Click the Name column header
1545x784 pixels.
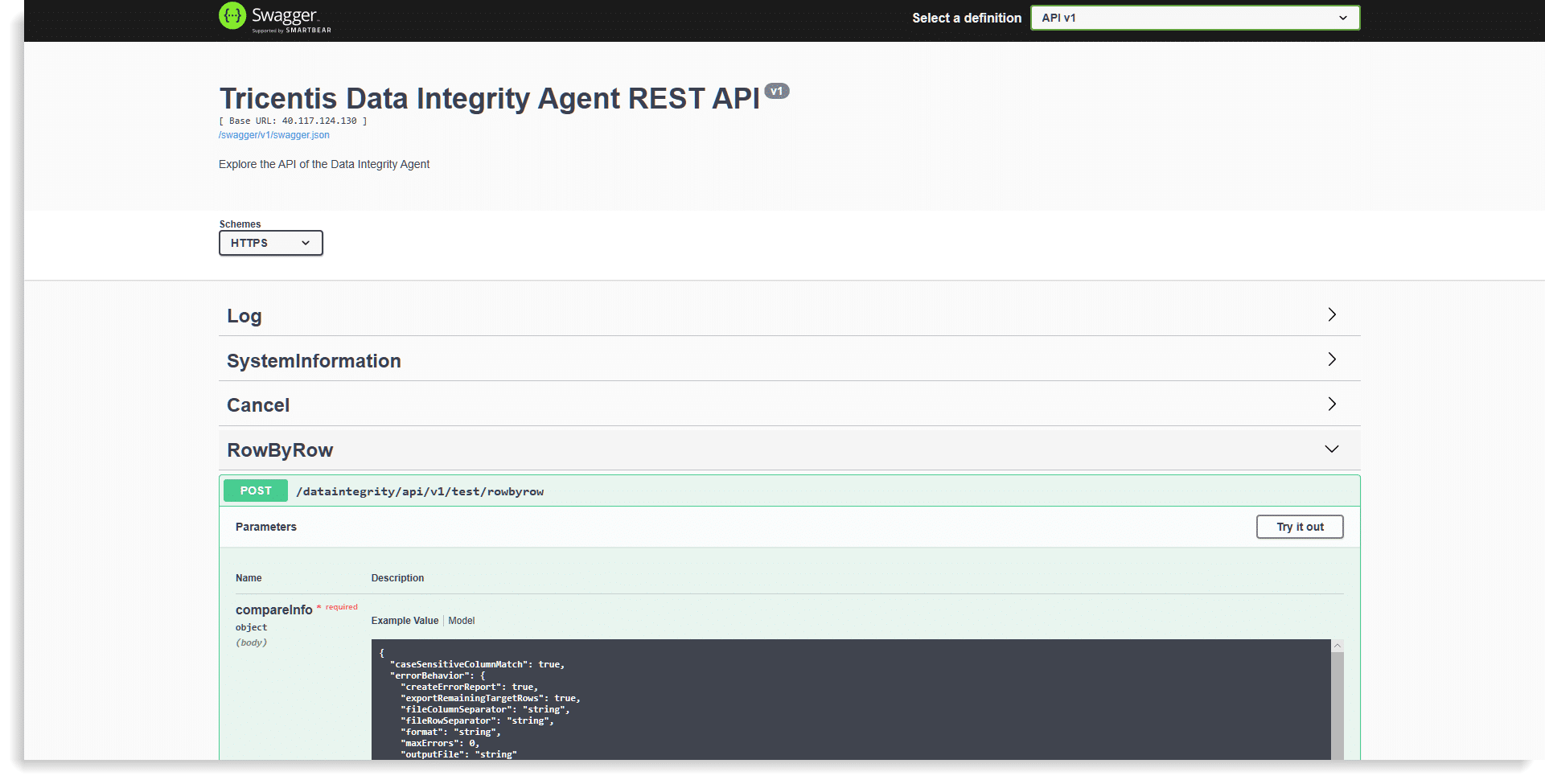pyautogui.click(x=249, y=578)
